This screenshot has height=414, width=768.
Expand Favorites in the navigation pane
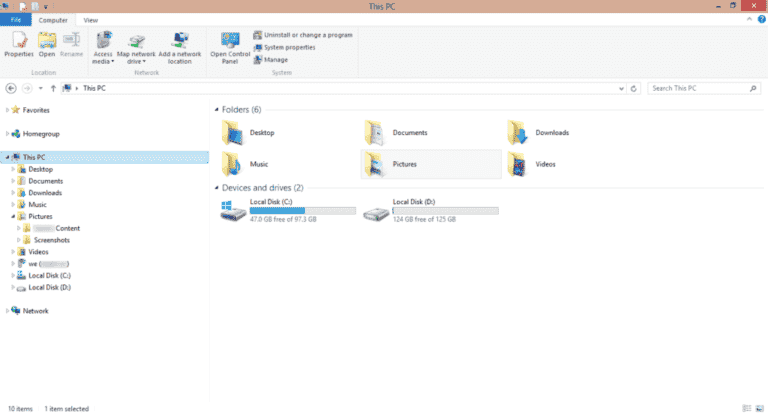coord(7,110)
